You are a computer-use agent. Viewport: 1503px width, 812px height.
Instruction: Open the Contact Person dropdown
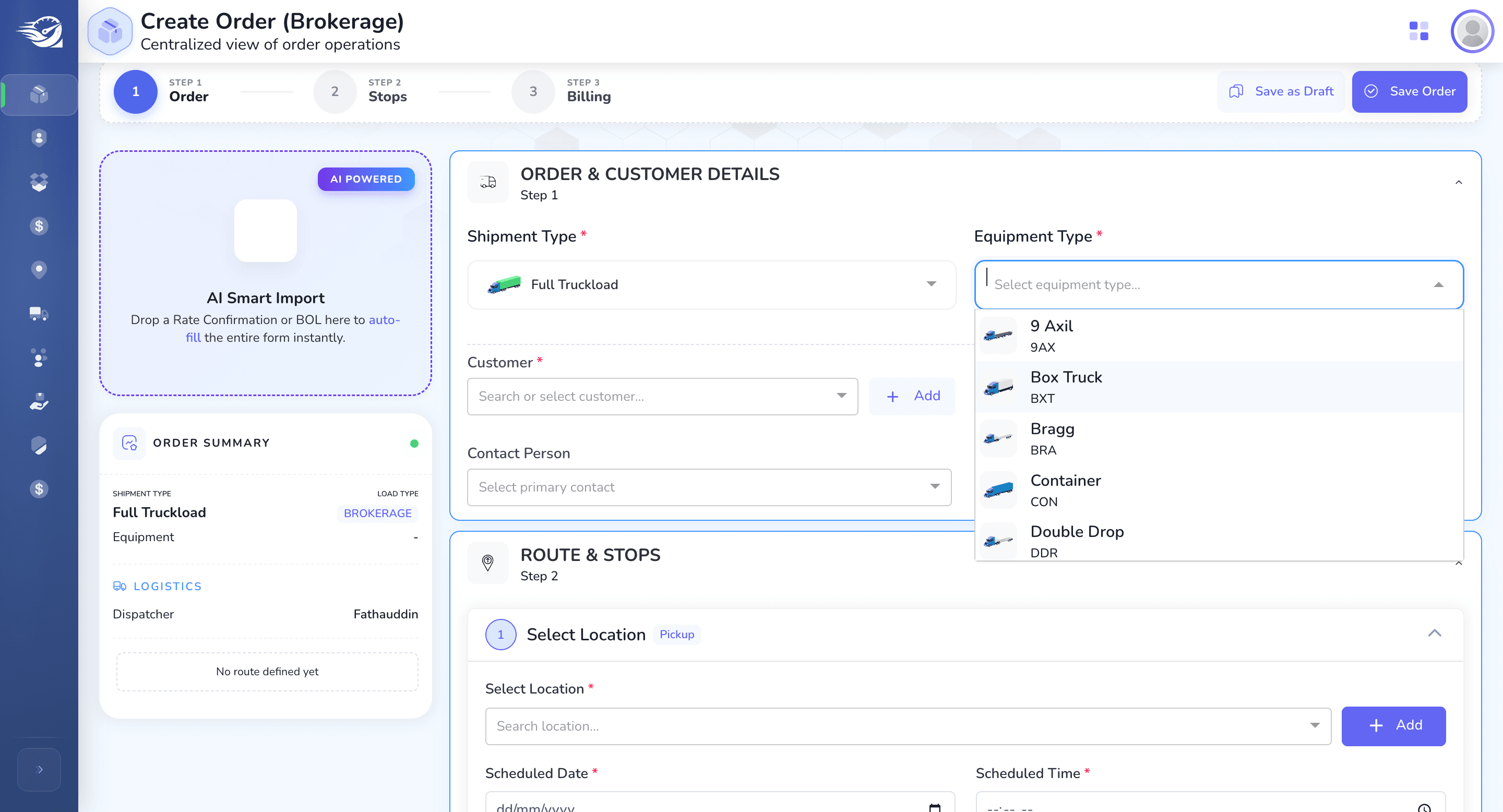(709, 487)
